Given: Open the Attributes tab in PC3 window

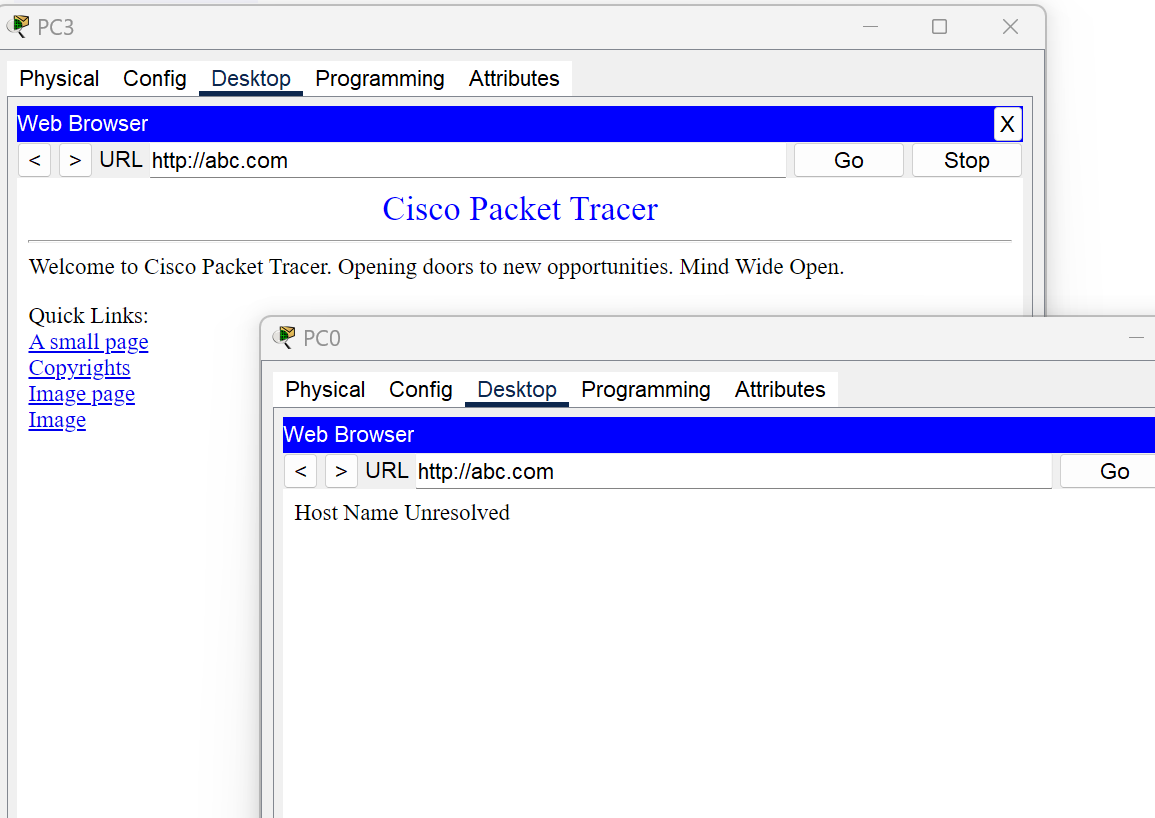Looking at the screenshot, I should tap(514, 78).
